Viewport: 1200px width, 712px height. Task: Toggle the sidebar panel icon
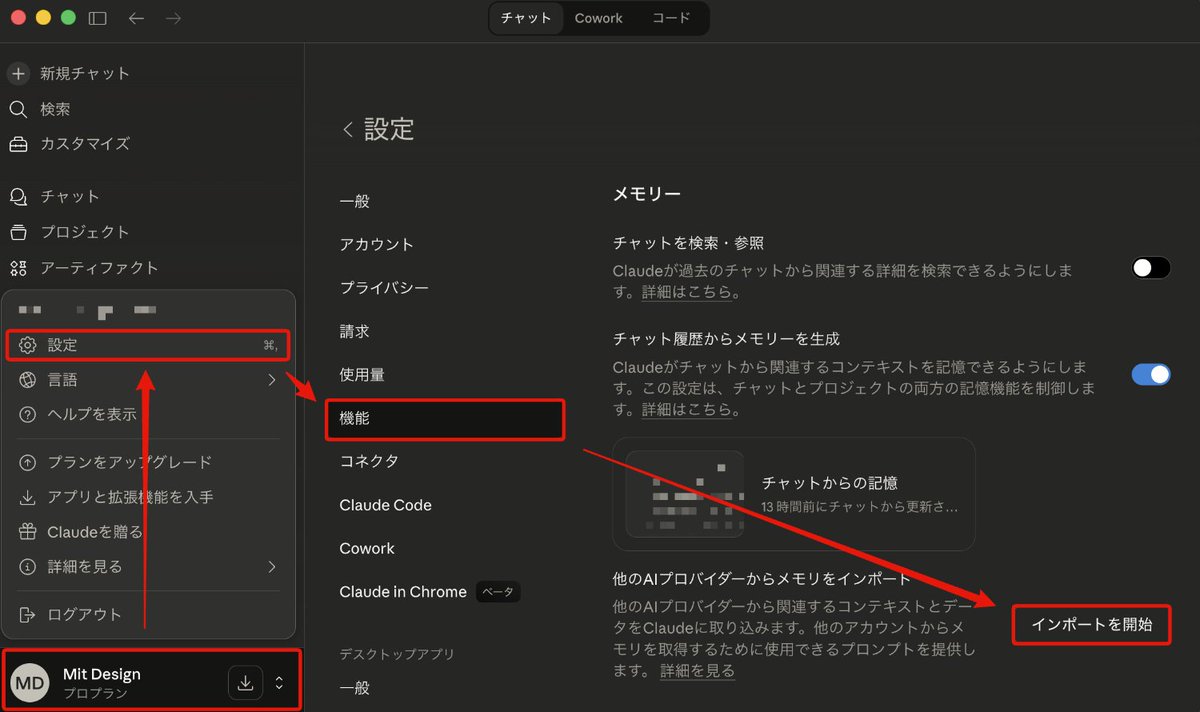pos(97,18)
